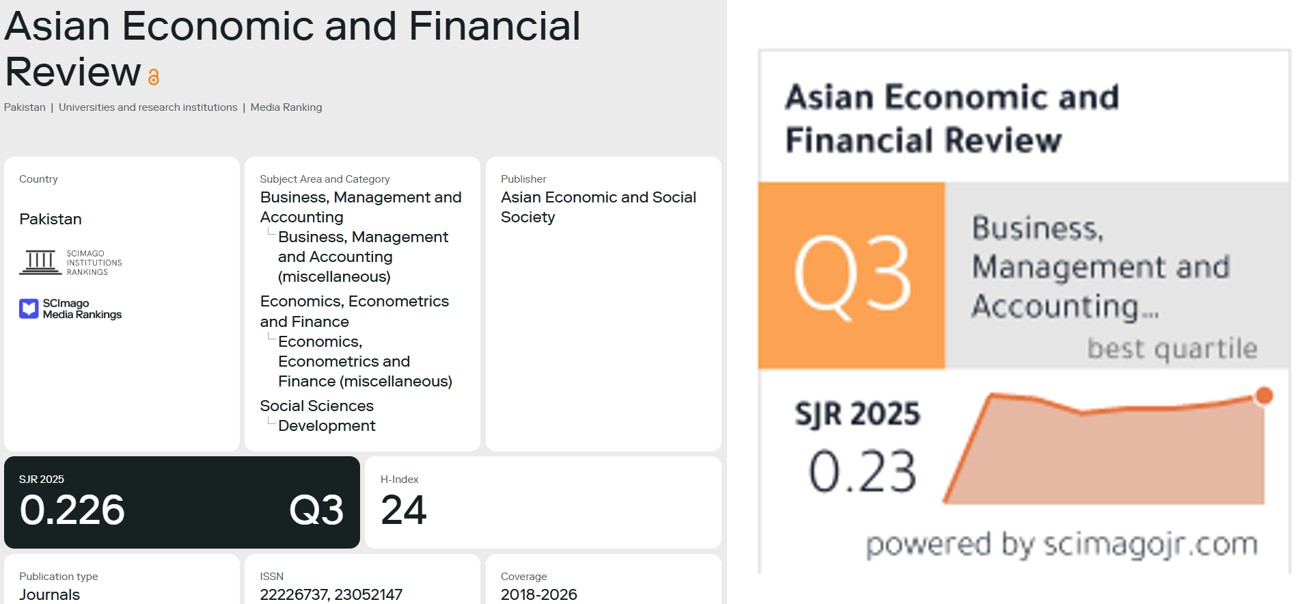
Task: Click the orange open access icon
Action: 153,77
